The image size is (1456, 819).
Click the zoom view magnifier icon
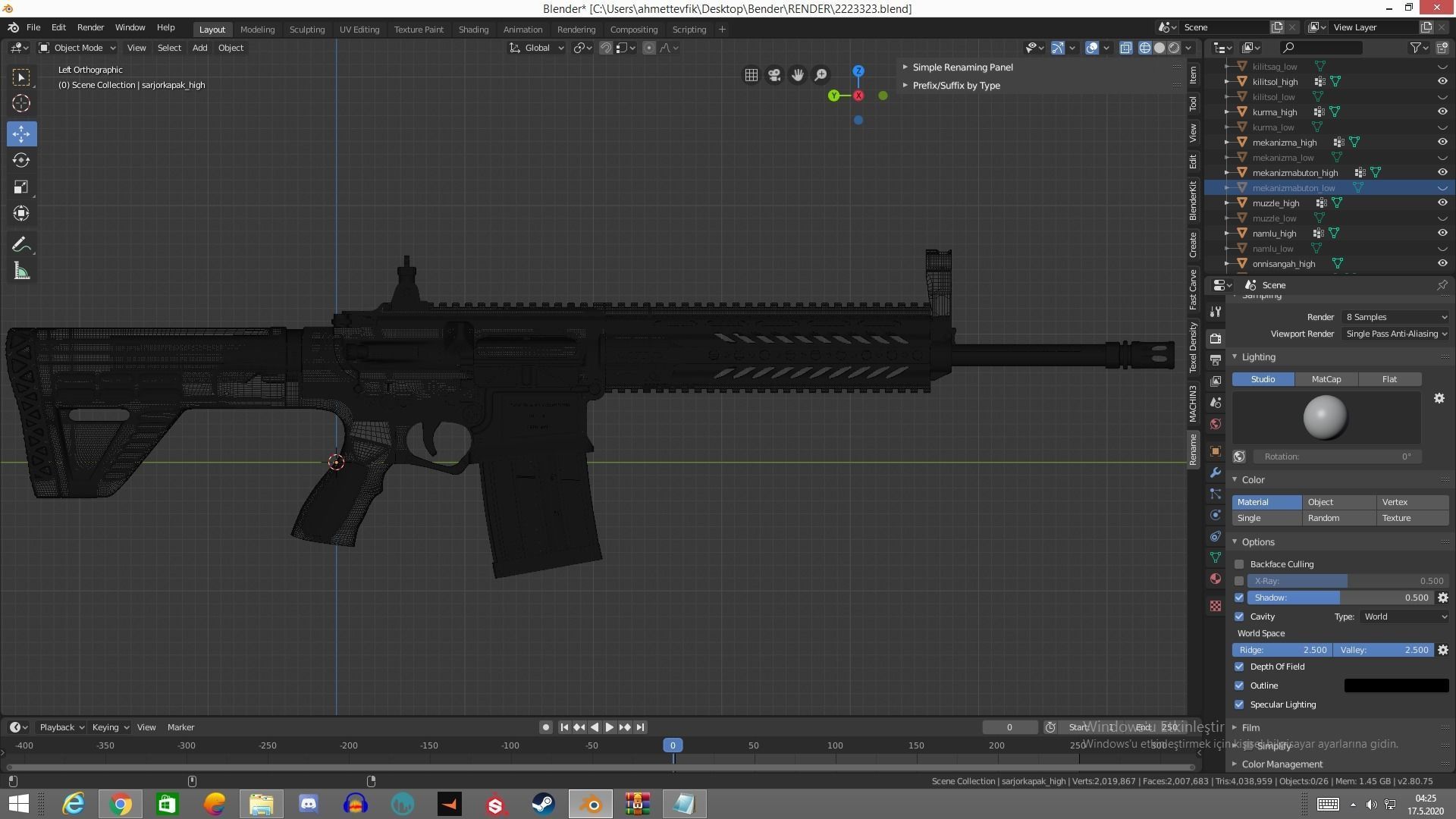click(821, 75)
